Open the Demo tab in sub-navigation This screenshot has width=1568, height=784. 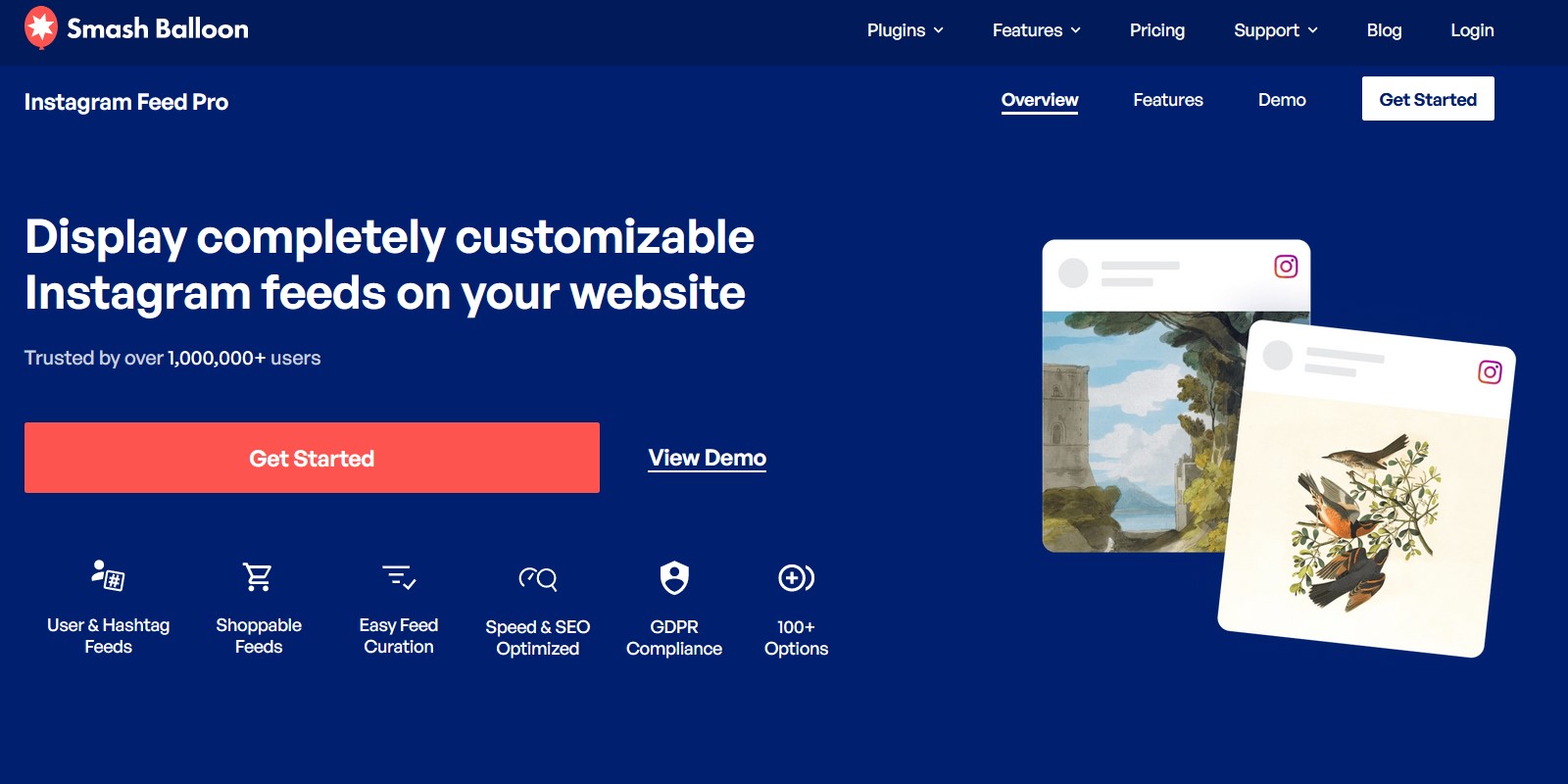(x=1282, y=100)
